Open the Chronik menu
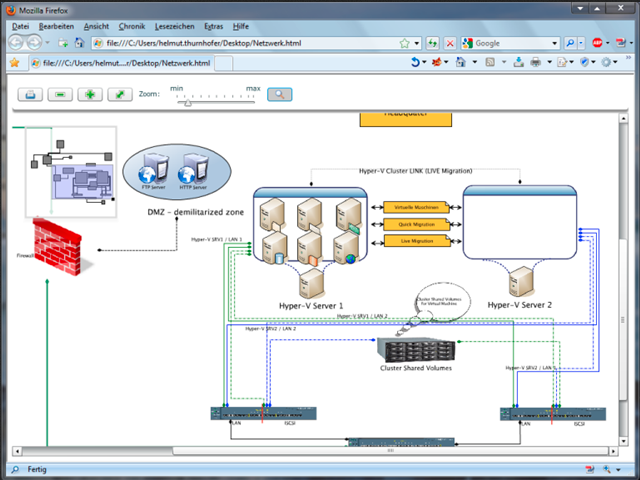Viewport: 640px width, 480px height. tap(132, 27)
